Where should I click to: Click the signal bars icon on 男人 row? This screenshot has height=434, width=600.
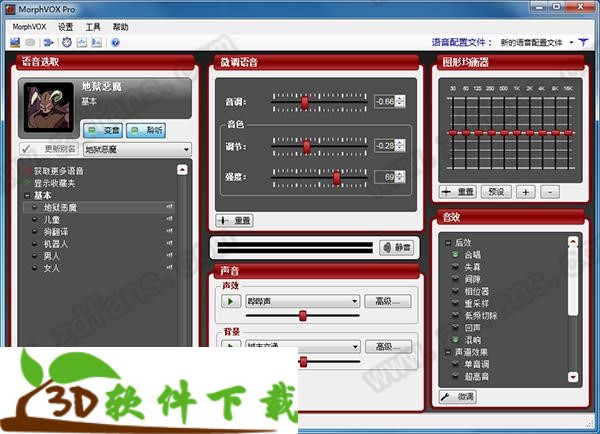coord(170,255)
